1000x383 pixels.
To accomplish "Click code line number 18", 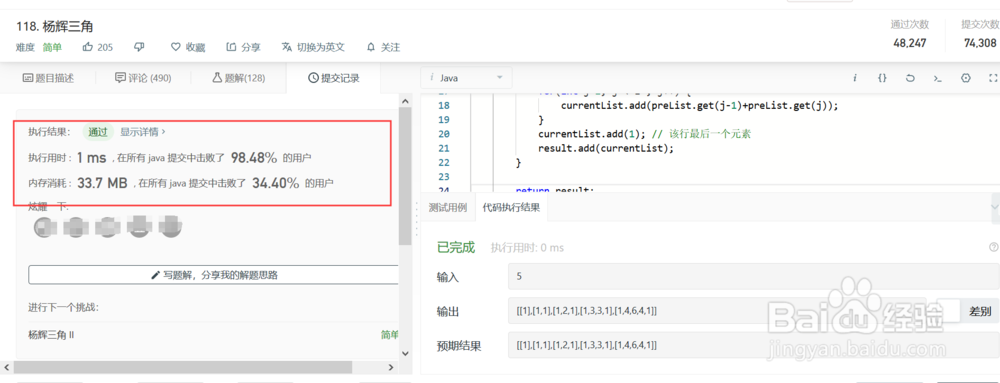I will [x=445, y=106].
